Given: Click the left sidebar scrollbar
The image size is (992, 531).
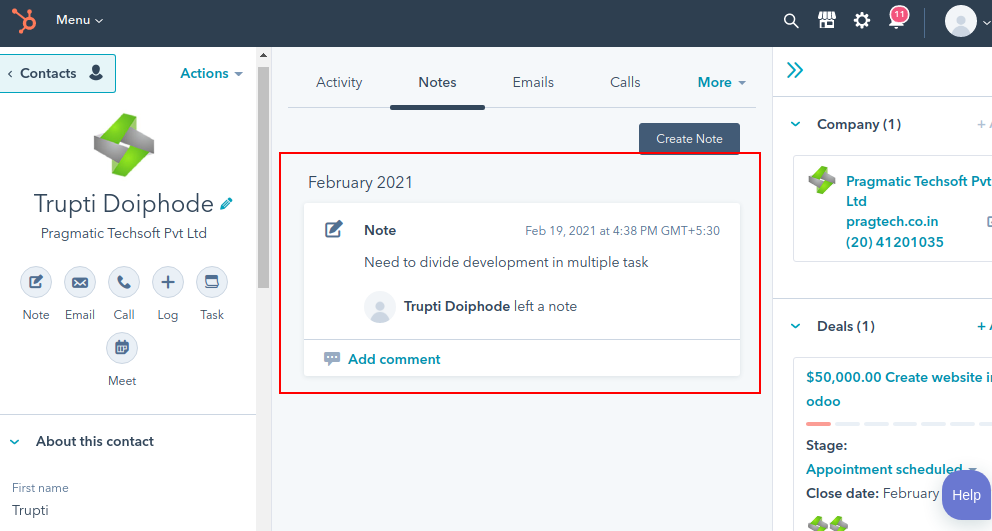Looking at the screenshot, I should 263,177.
